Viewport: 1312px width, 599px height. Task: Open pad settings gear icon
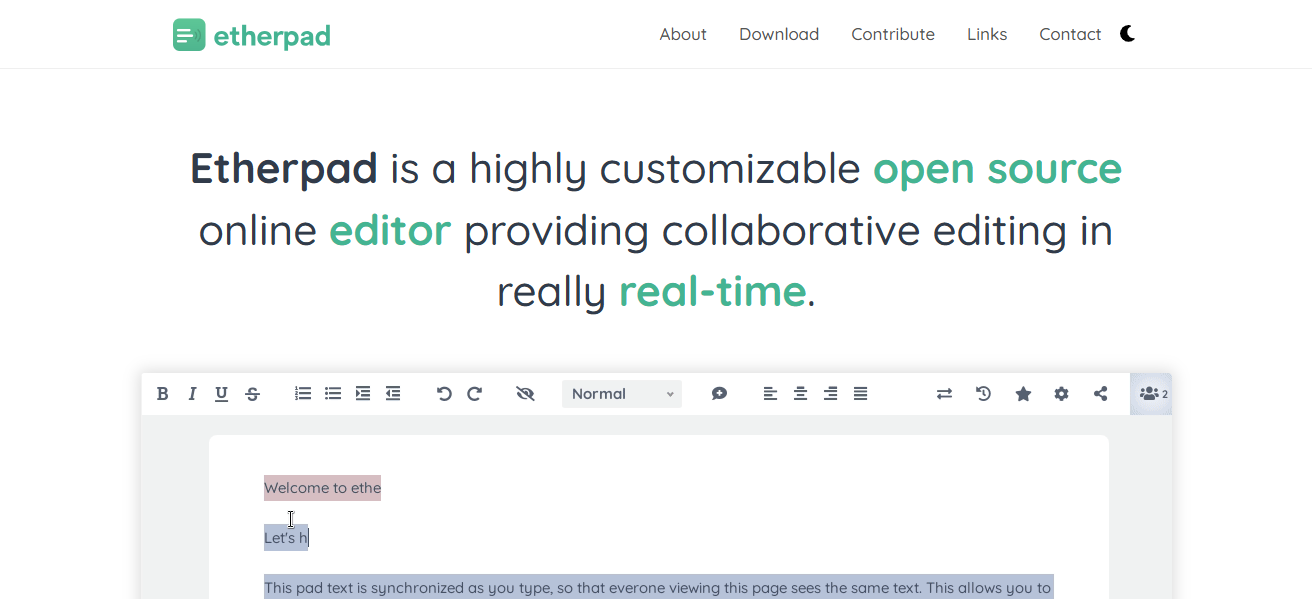point(1061,394)
